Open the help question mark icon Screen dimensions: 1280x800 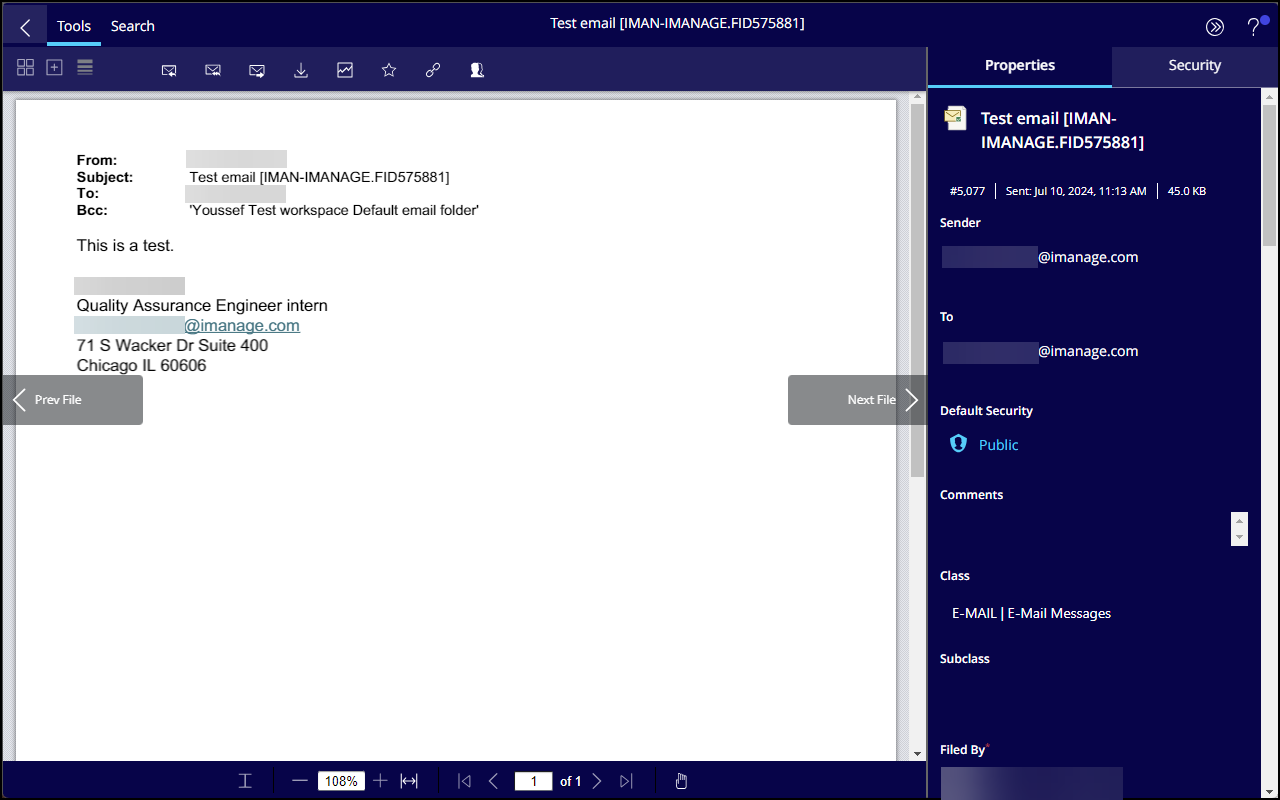point(1254,27)
